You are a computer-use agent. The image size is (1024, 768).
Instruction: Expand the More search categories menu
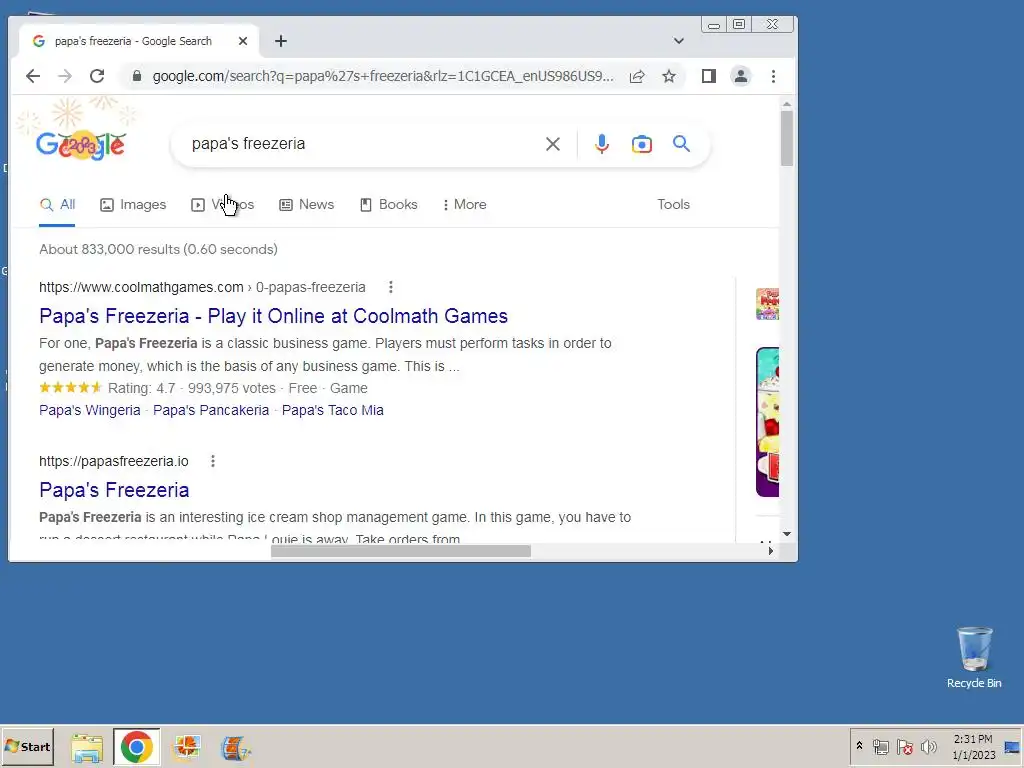point(464,204)
